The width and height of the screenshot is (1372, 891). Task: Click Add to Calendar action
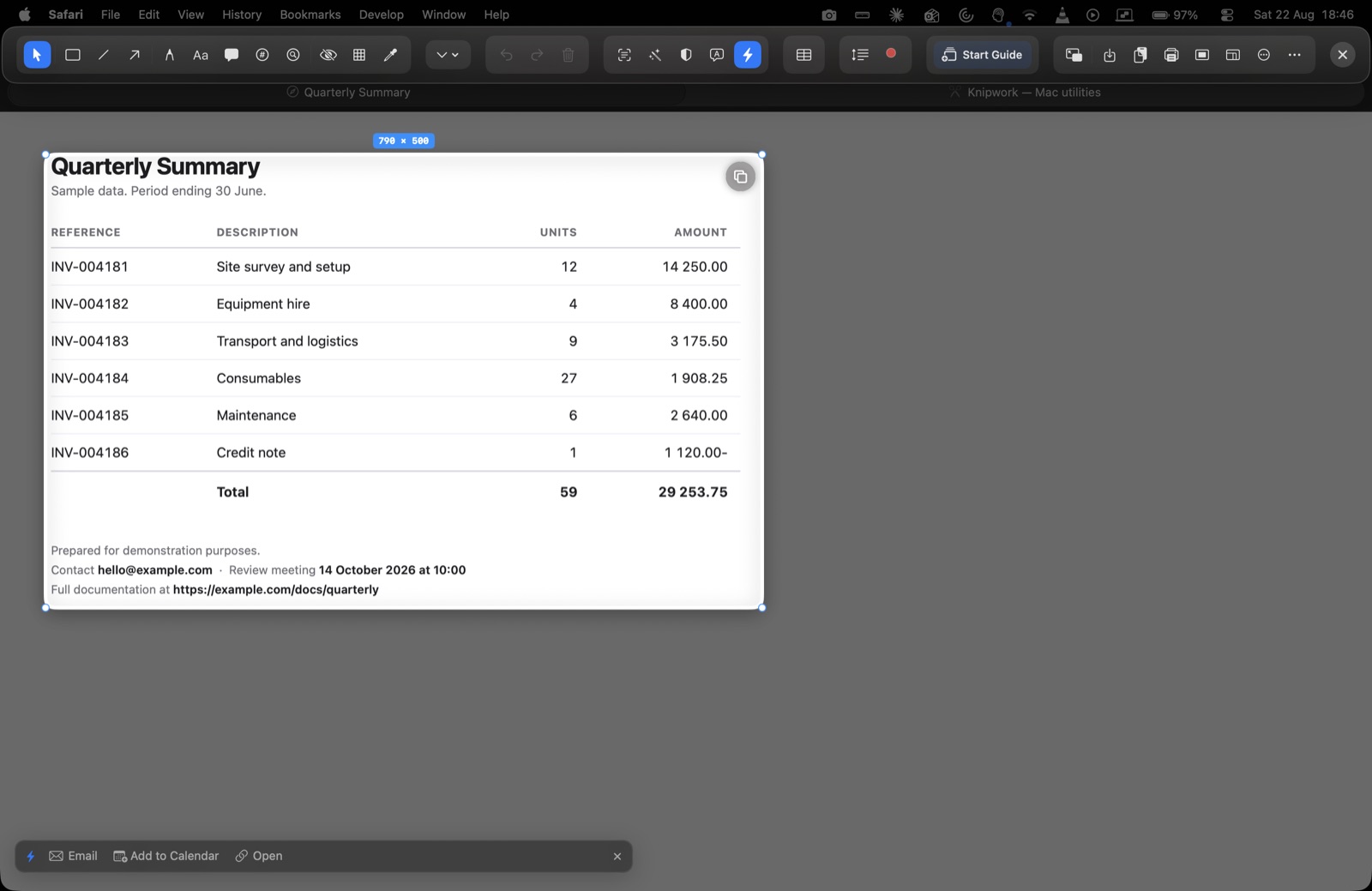[x=166, y=856]
